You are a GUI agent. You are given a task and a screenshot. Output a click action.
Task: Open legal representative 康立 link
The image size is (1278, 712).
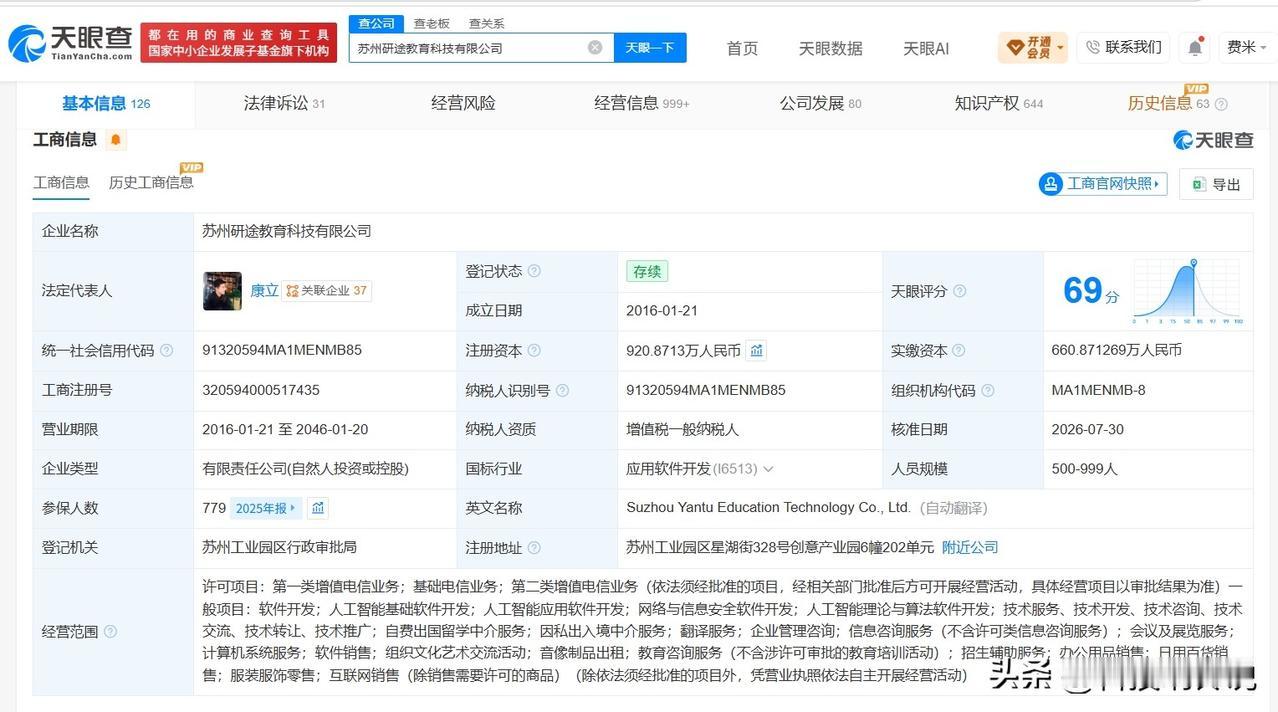tap(264, 291)
